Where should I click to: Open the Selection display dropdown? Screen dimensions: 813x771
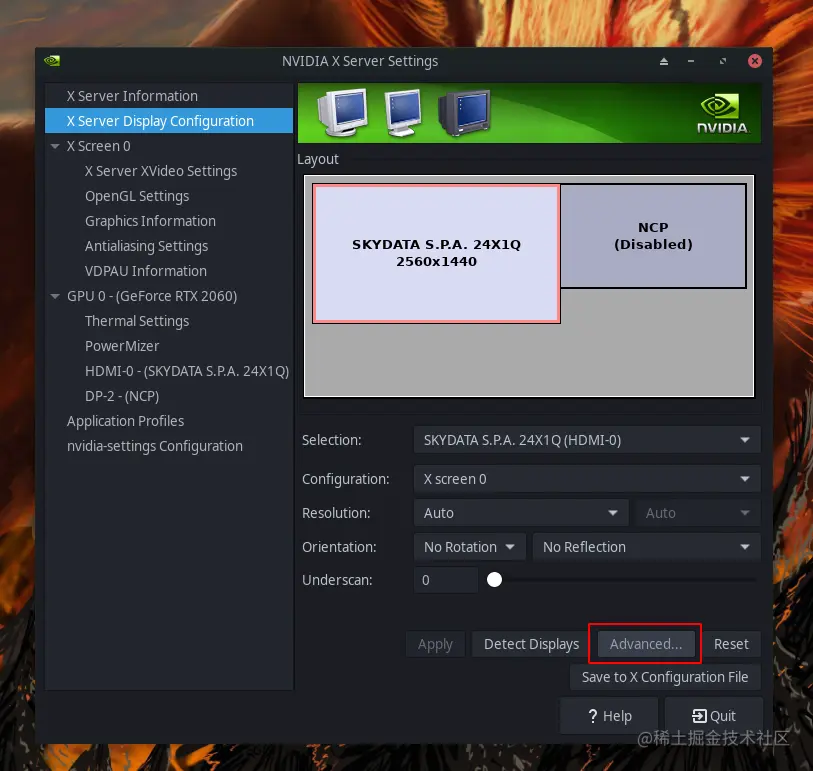pyautogui.click(x=587, y=440)
